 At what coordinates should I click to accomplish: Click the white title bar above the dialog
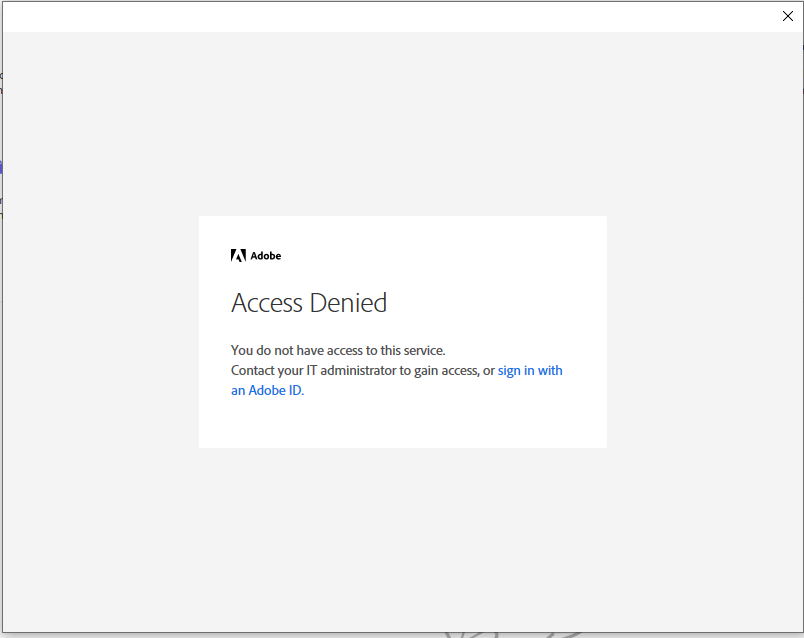click(x=400, y=16)
